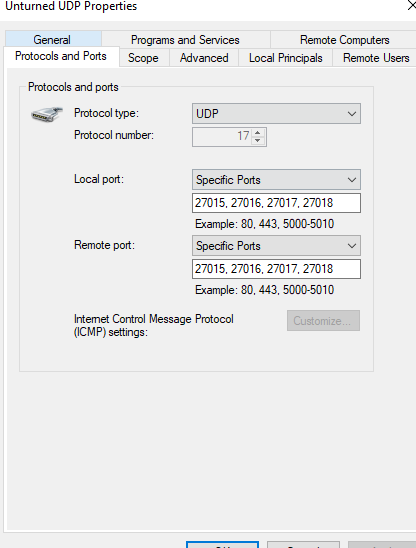Select the Remote Users tab
Viewport: 416px width, 548px height.
375,58
